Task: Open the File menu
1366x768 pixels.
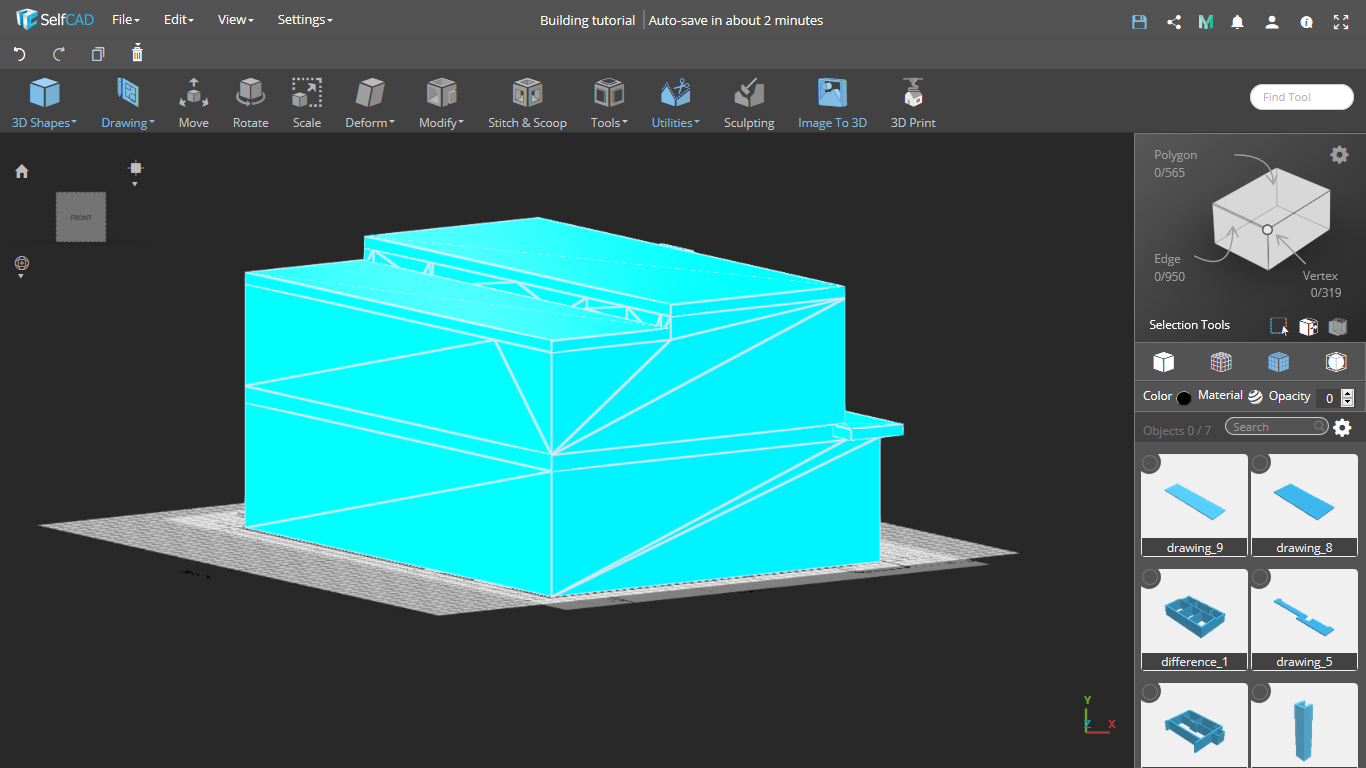Action: coord(125,20)
